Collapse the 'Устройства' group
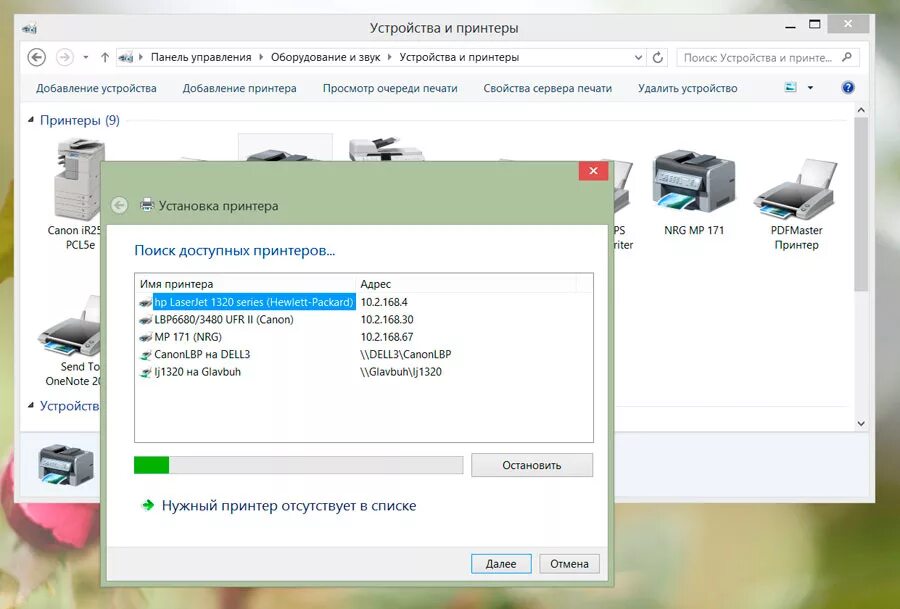Screen dimensions: 900x609 click(x=31, y=406)
